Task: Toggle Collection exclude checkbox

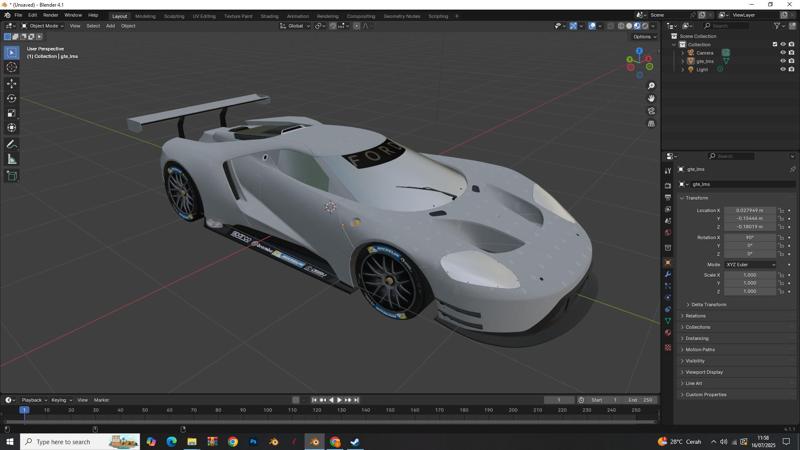Action: [774, 44]
